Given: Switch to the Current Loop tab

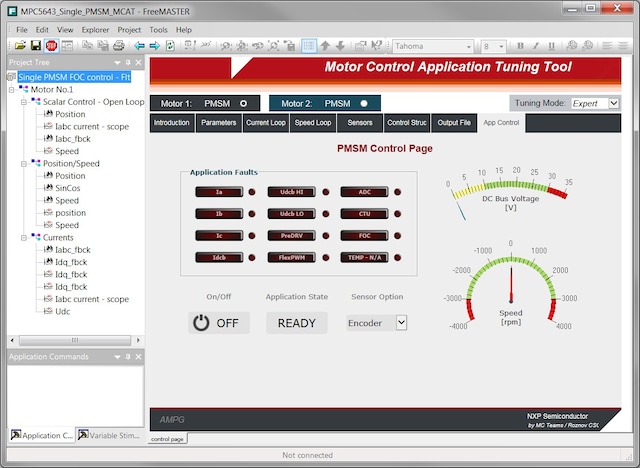Looking at the screenshot, I should tap(267, 123).
